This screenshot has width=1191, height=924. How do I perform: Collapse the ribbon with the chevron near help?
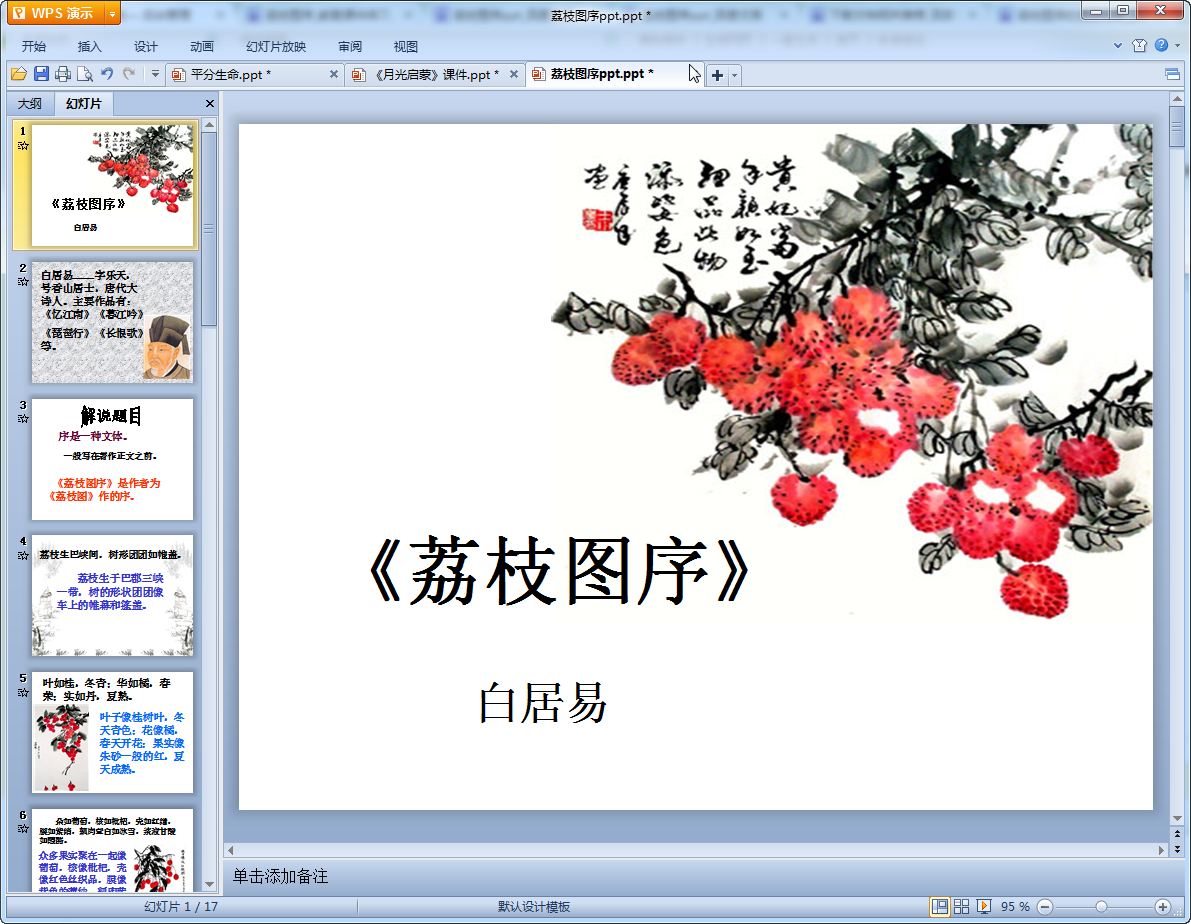(1118, 45)
